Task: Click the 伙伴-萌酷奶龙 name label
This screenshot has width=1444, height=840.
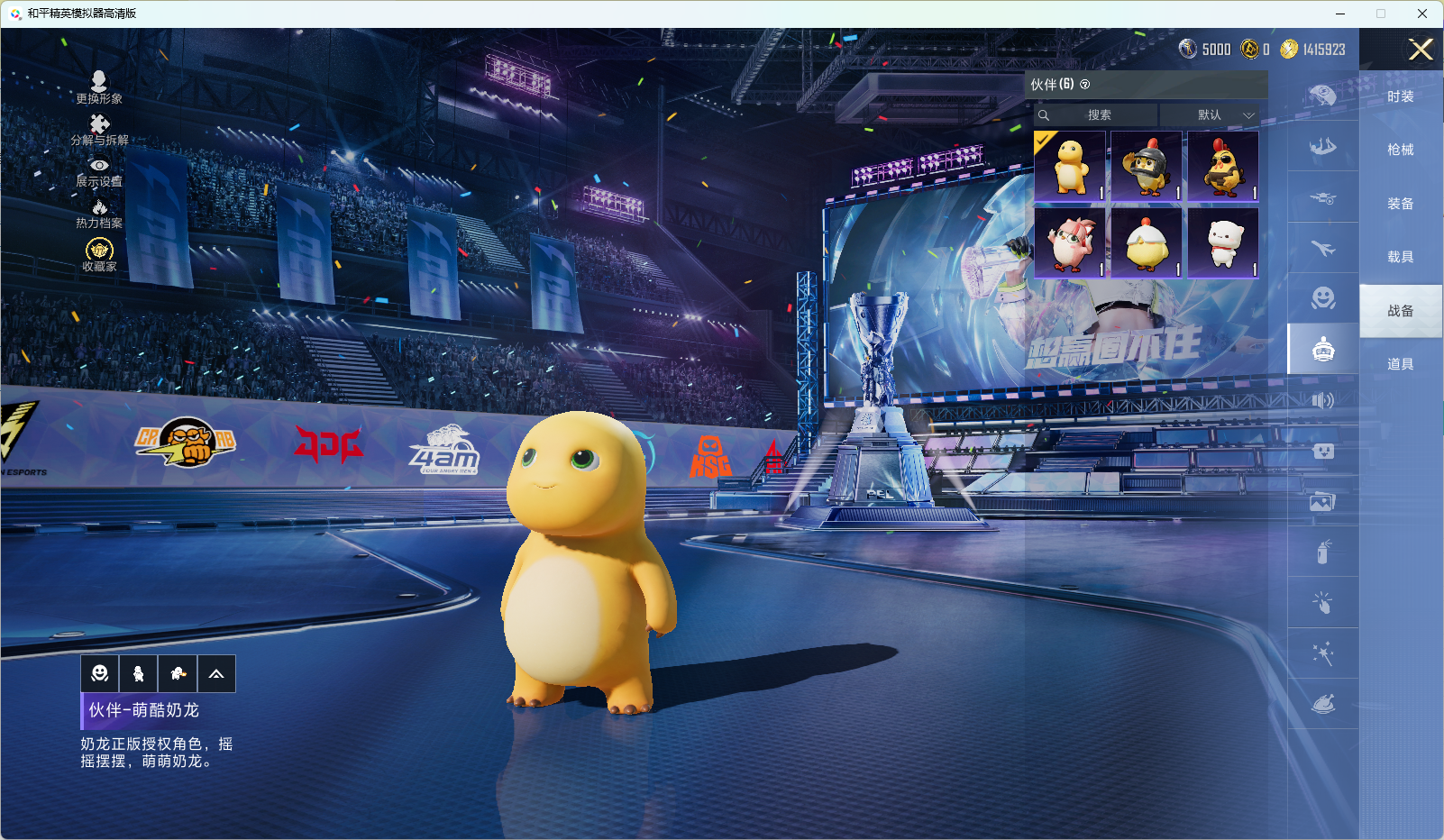Action: [x=143, y=710]
